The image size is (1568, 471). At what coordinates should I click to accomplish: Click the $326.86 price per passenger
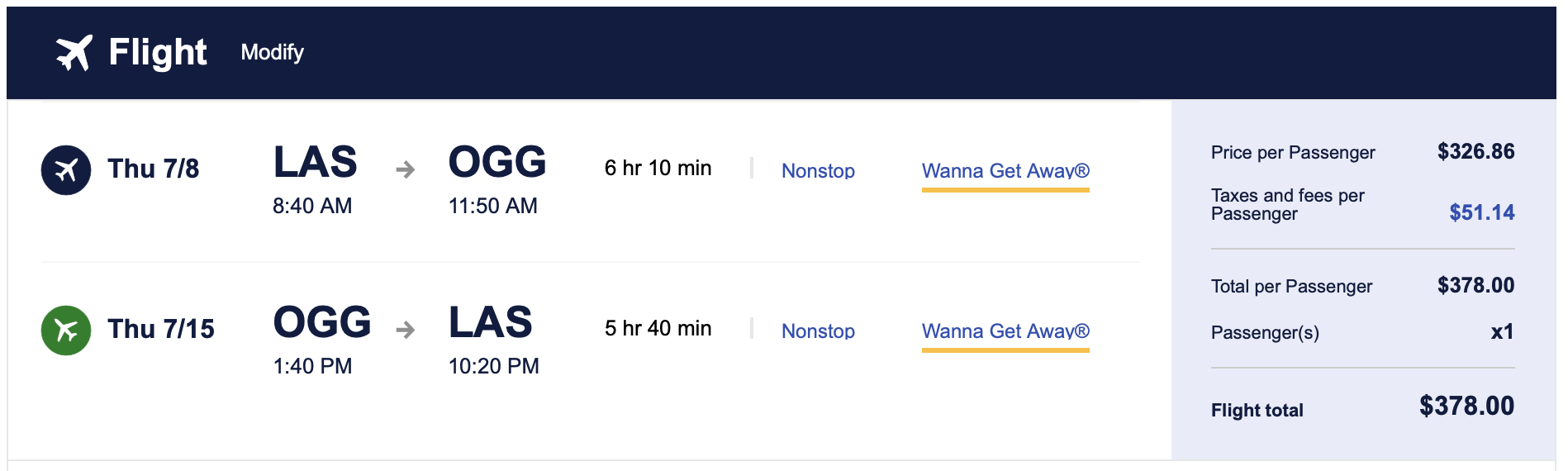(x=1475, y=151)
